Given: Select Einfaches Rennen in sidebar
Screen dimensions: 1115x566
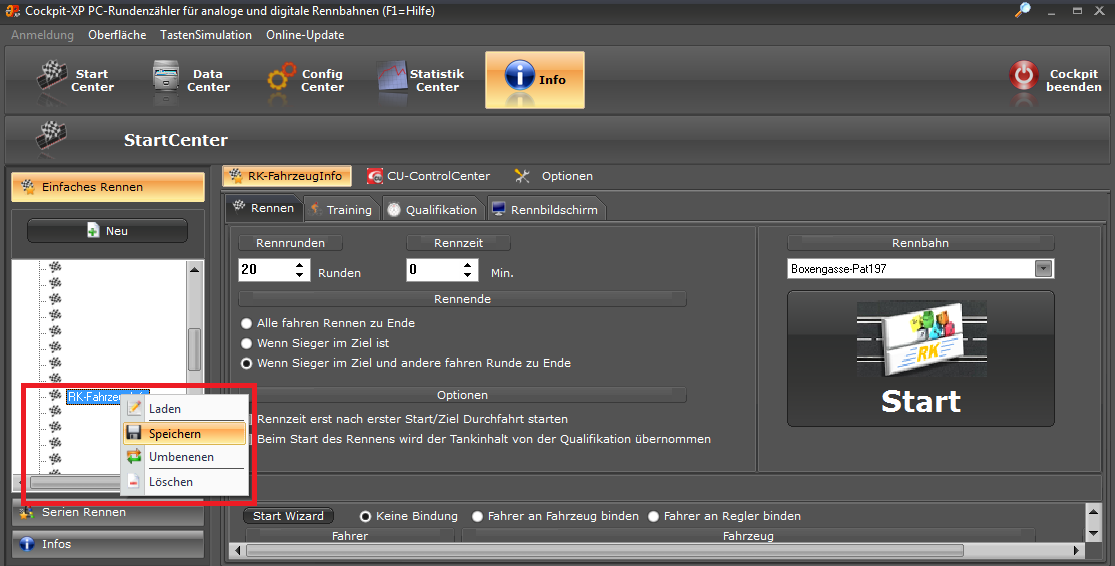Looking at the screenshot, I should coord(108,187).
